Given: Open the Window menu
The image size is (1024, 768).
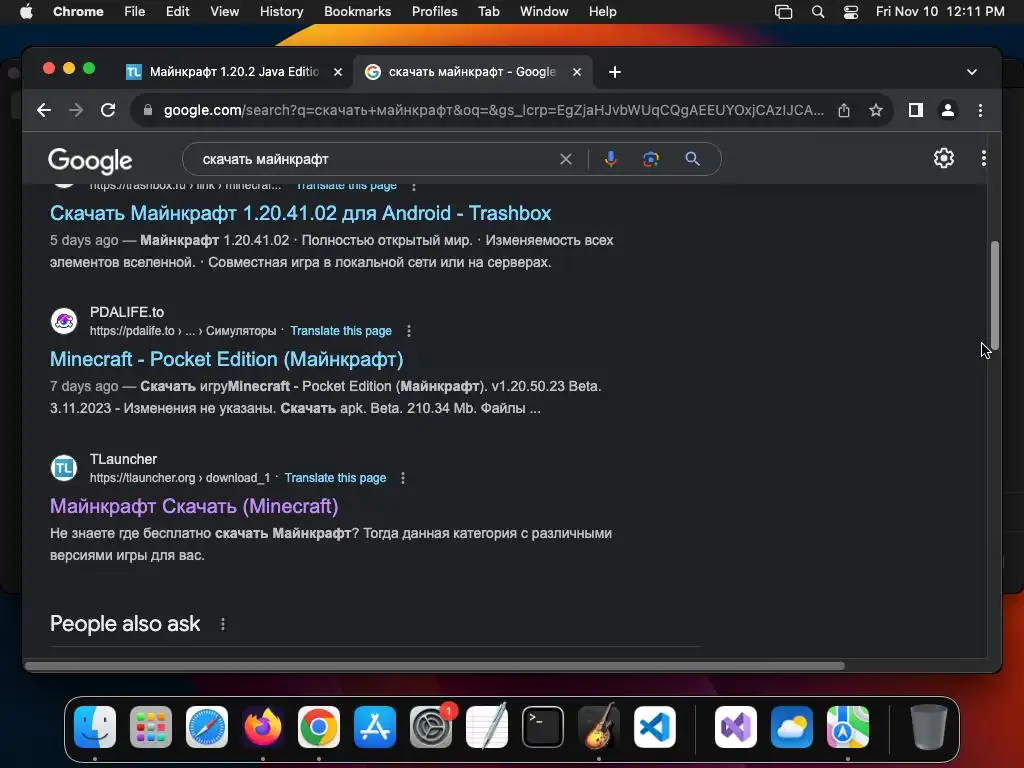Looking at the screenshot, I should tap(544, 12).
